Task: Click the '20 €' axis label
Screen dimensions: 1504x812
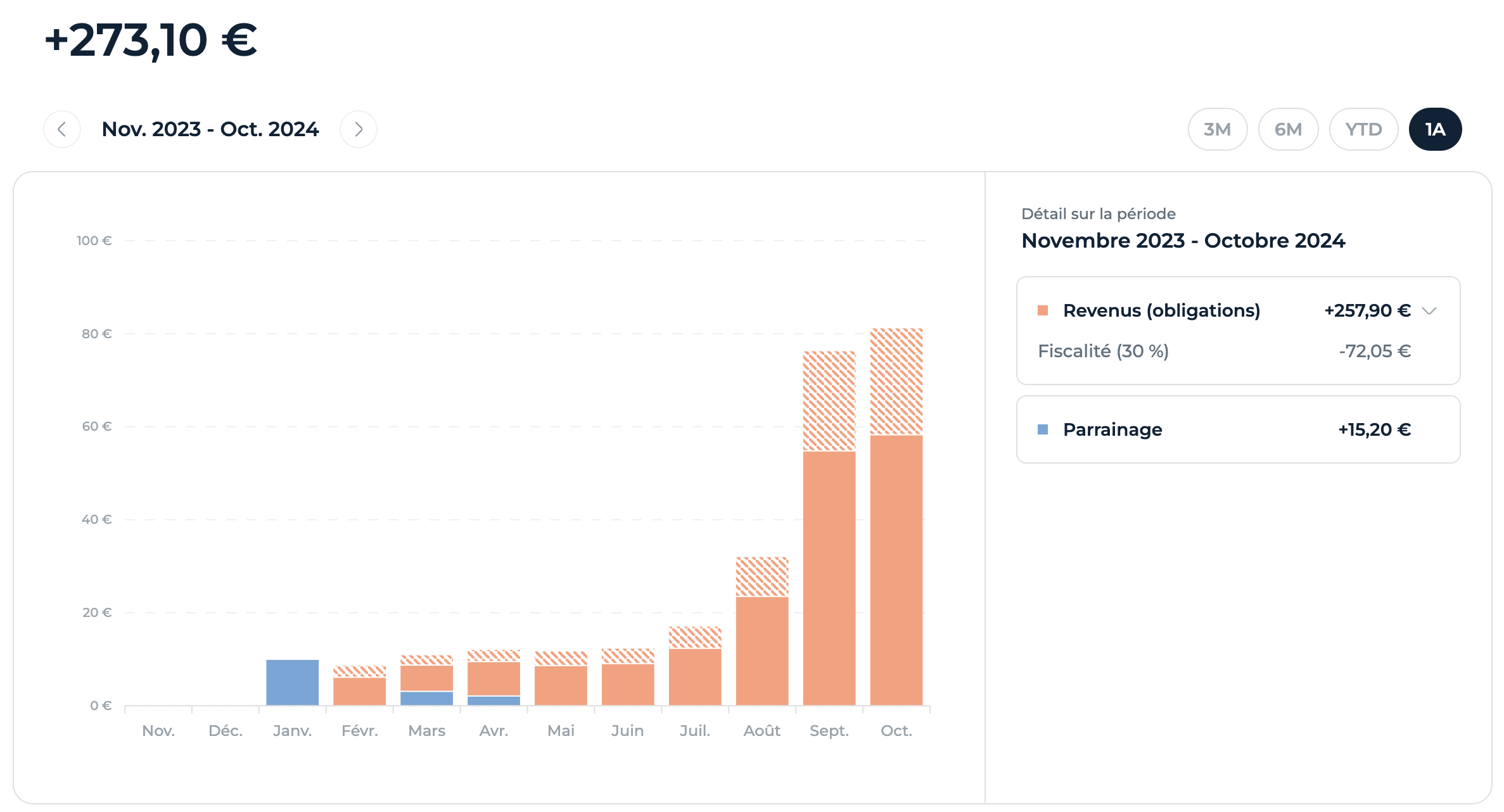Action: 96,612
